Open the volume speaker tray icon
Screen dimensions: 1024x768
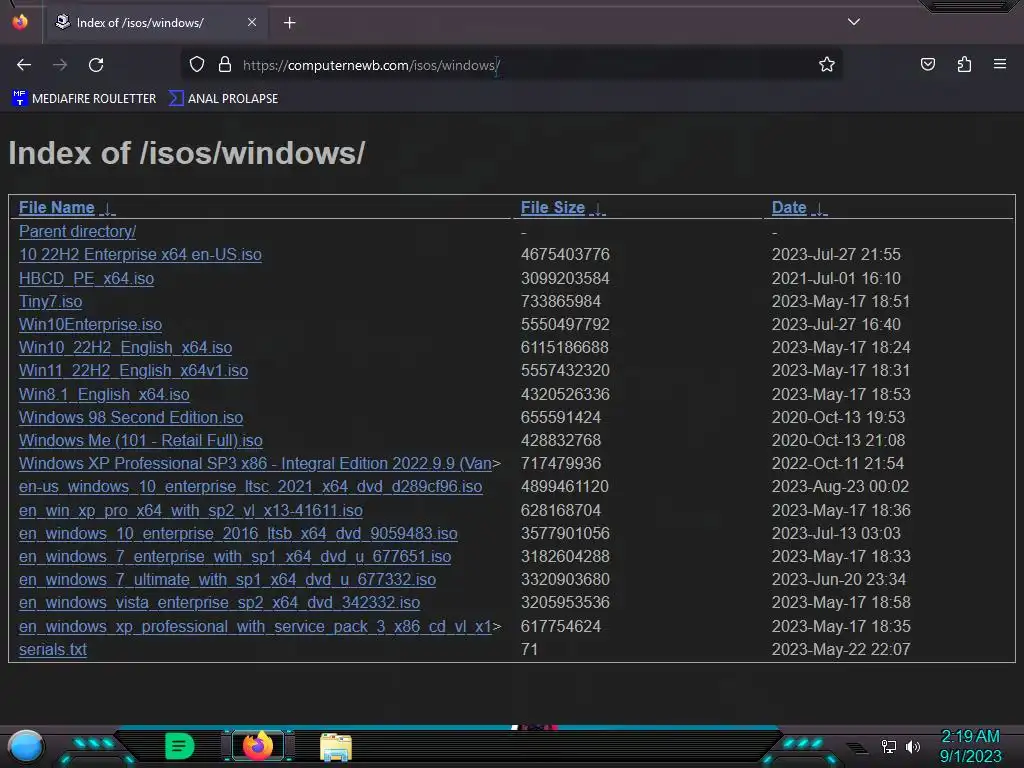[912, 746]
